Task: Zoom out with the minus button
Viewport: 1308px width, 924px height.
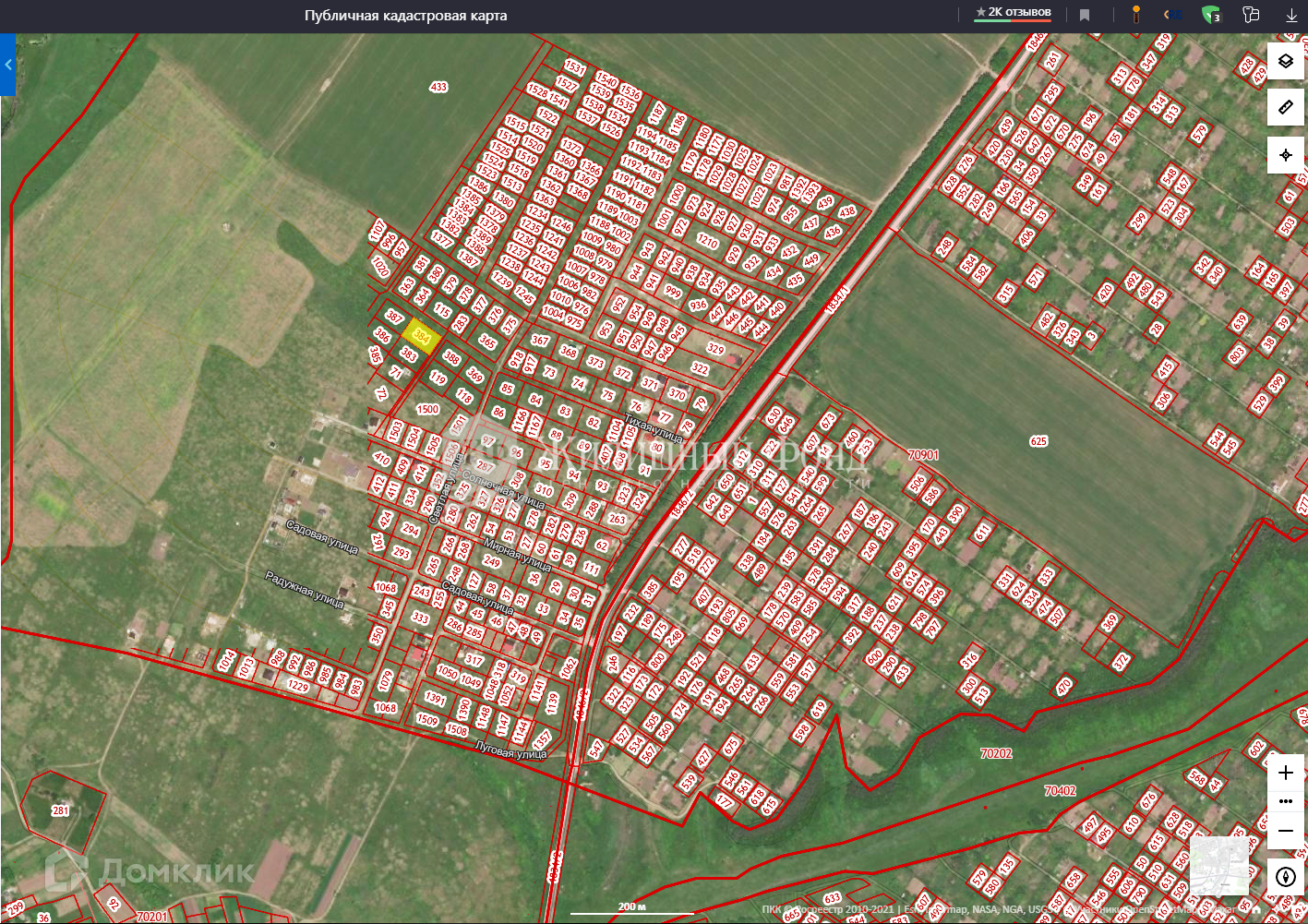Action: [x=1286, y=831]
